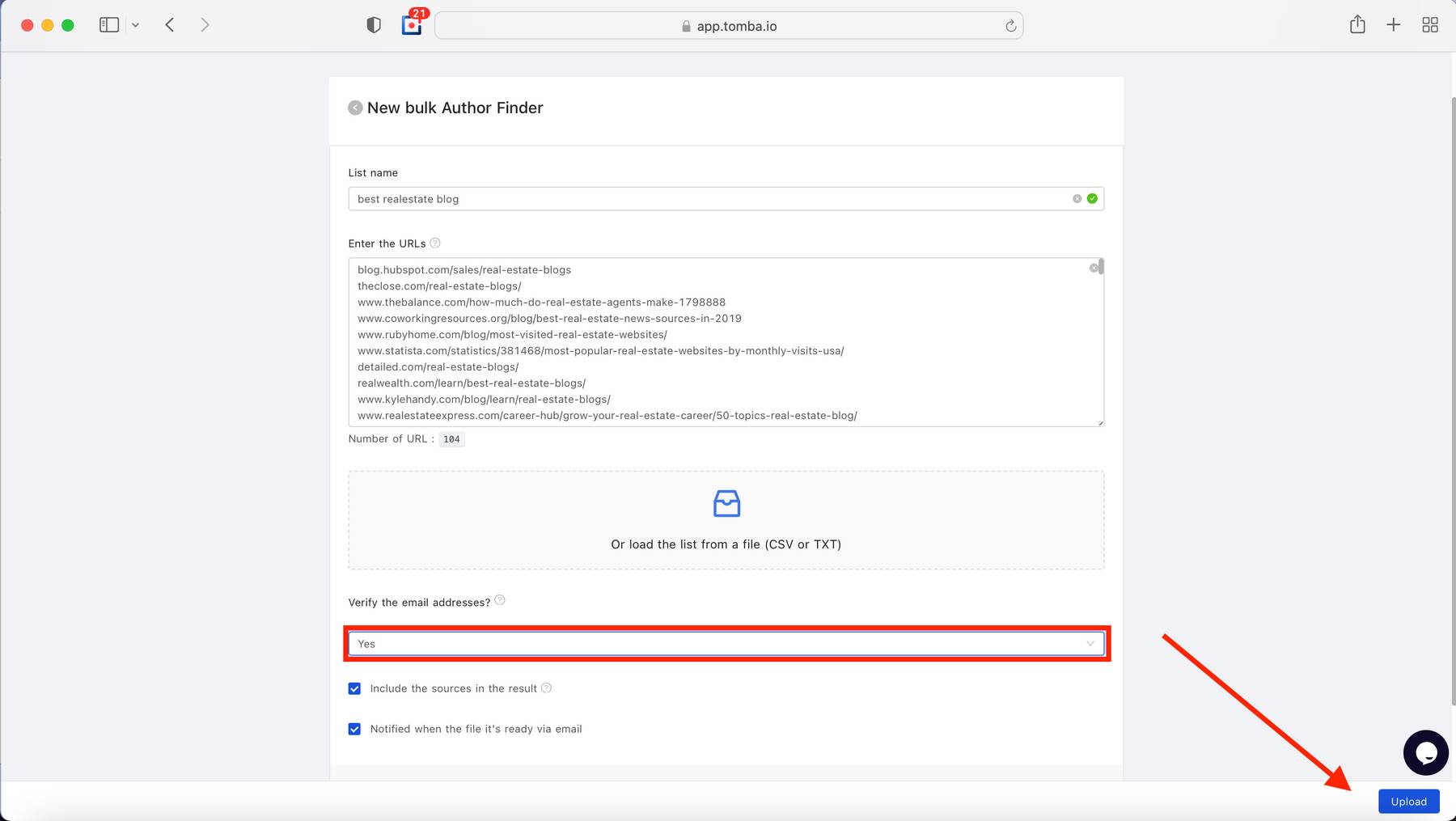Go back using the arrow beside New bulk Author Finder
This screenshot has width=1456, height=821.
[355, 108]
